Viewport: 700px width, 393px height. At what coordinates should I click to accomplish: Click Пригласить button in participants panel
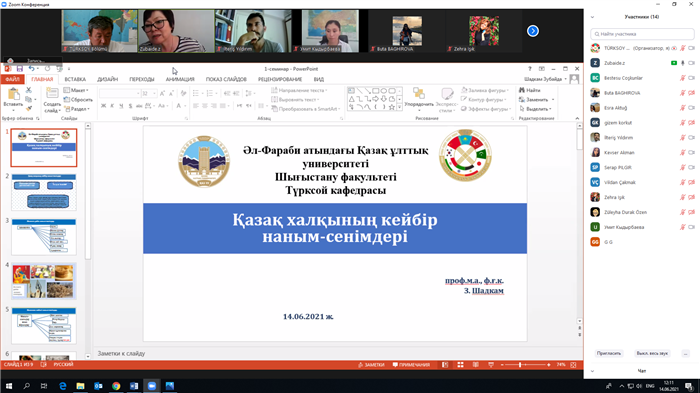[x=608, y=353]
